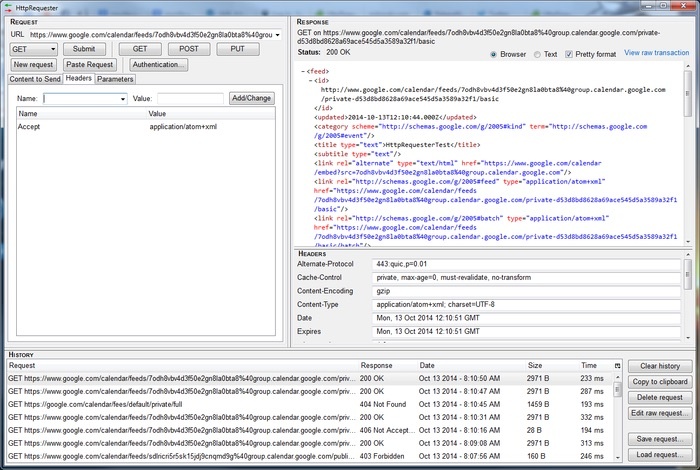
Task: Click the PUT button
Action: tap(238, 49)
